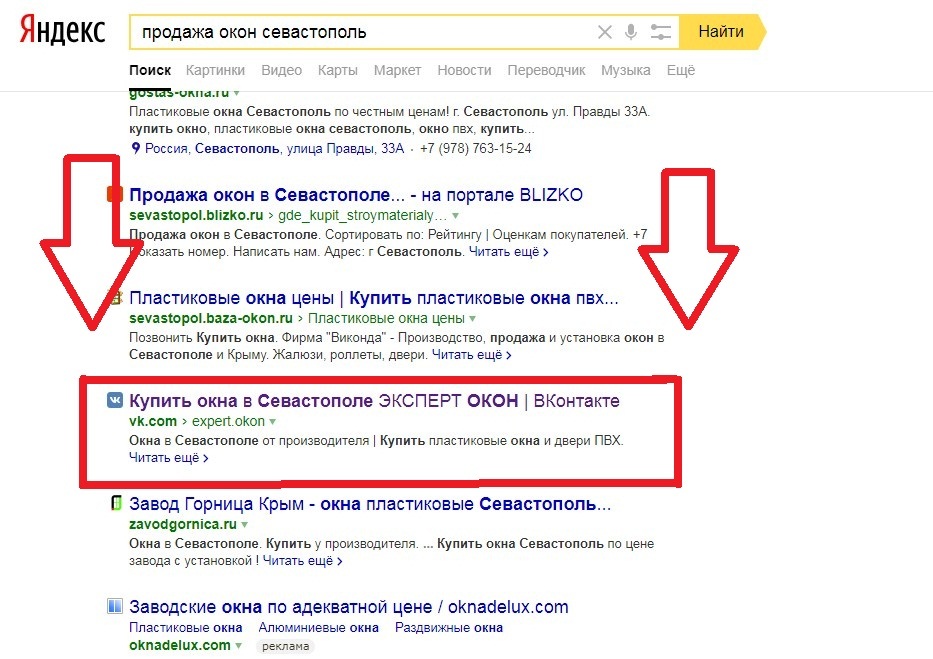Open the Карты tab
Viewport: 933px width, 659px height.
coord(337,70)
